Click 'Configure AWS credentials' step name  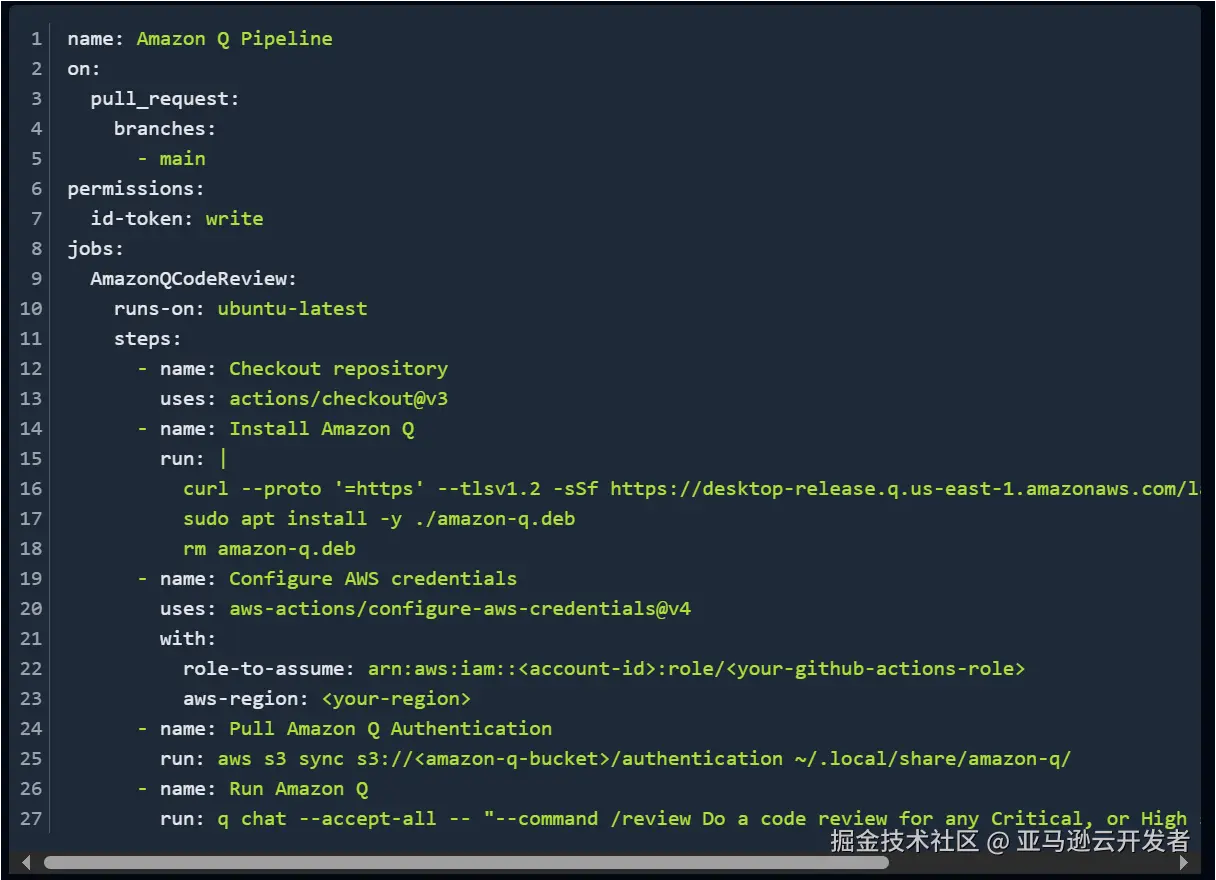(373, 579)
